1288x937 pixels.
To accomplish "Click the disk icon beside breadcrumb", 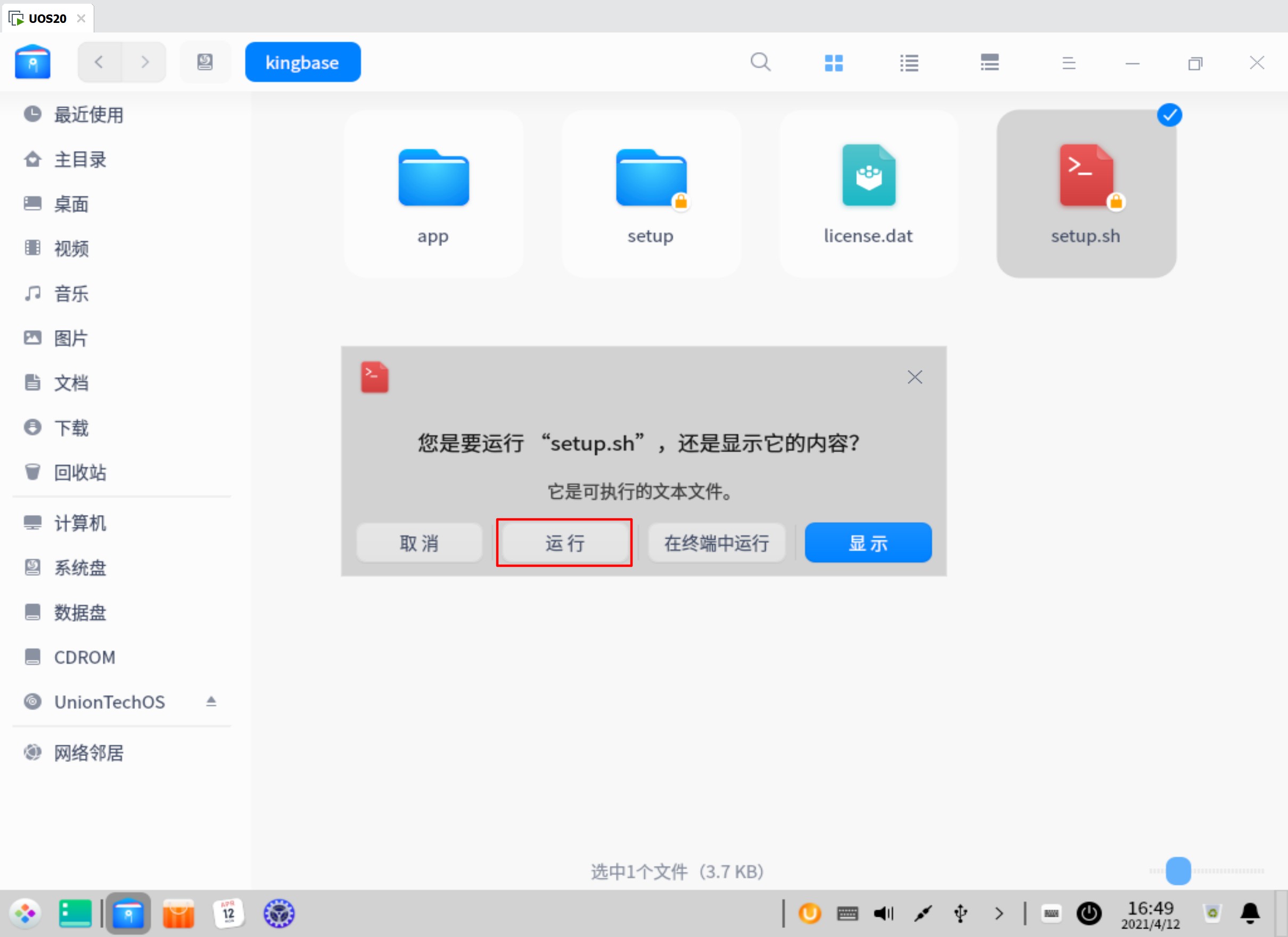I will coord(205,62).
